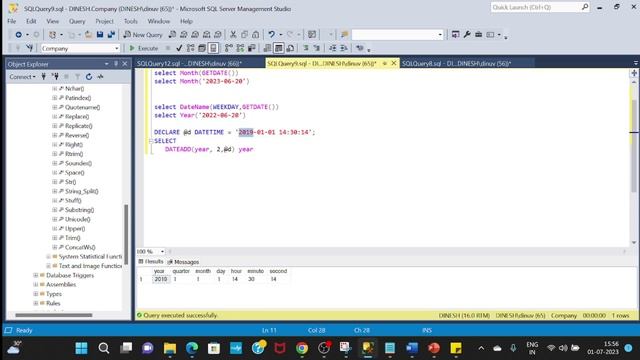640x360 pixels.
Task: Select Results to File icon
Action: [x=290, y=48]
